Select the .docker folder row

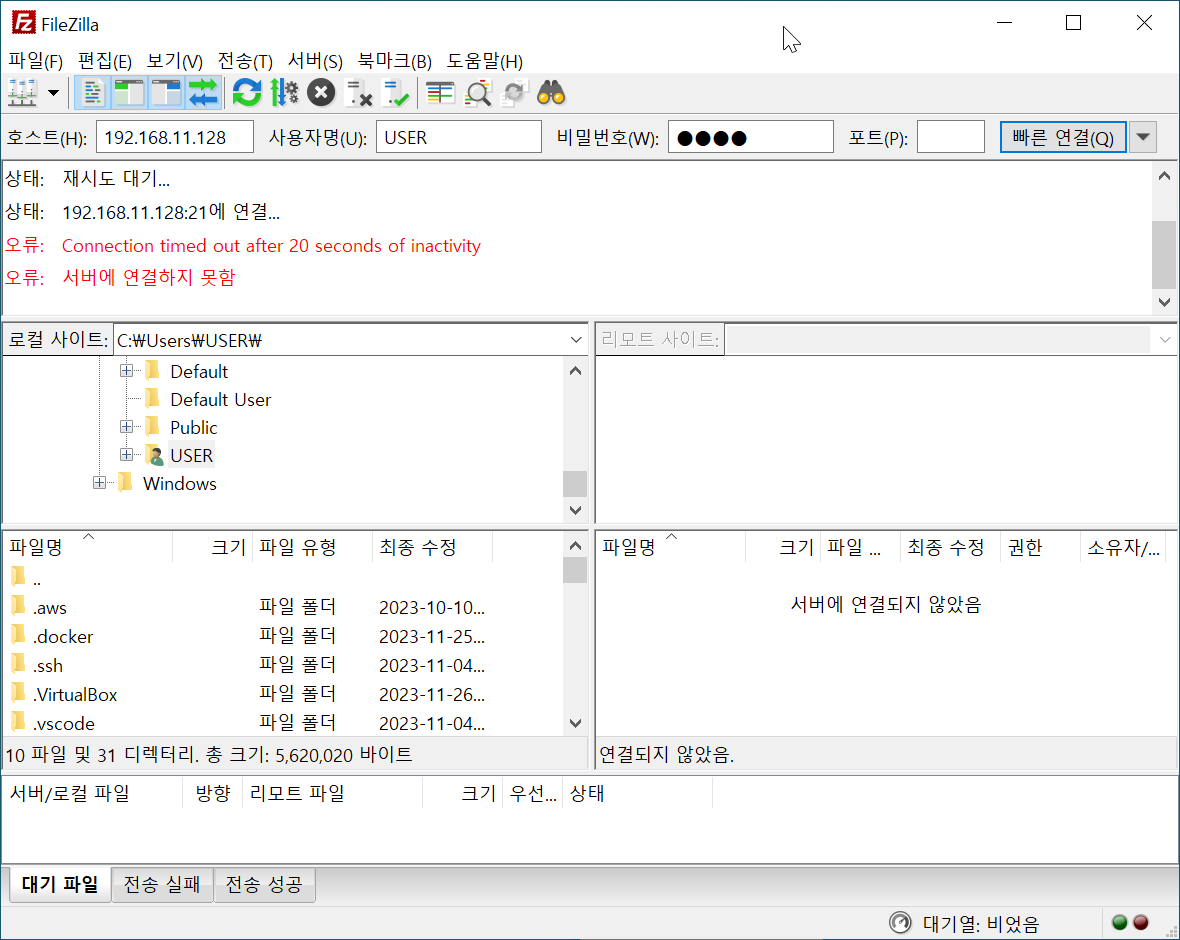pyautogui.click(x=282, y=637)
